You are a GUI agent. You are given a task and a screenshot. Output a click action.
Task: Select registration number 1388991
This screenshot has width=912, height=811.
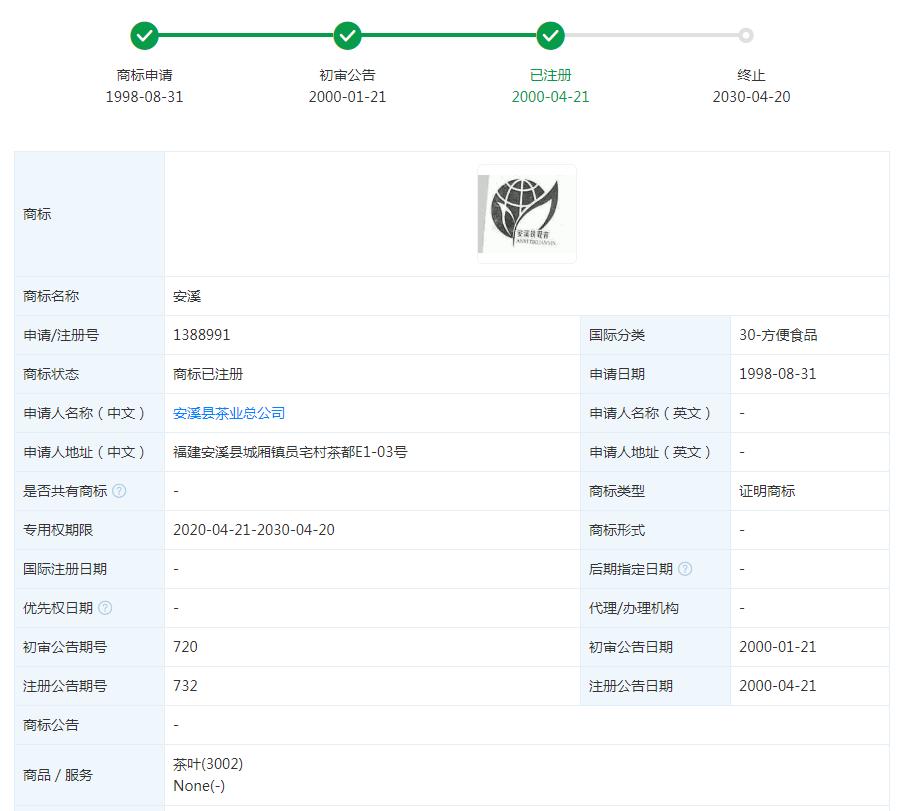[x=202, y=335]
